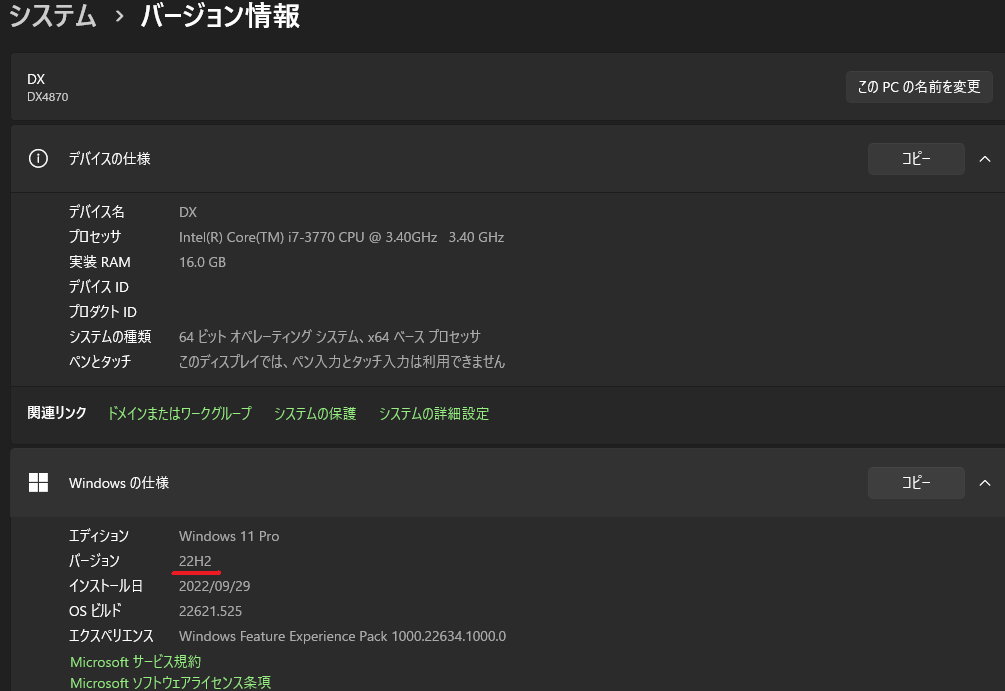Viewport: 1005px width, 691px height.
Task: Click the バージョン label
Action: click(x=94, y=561)
